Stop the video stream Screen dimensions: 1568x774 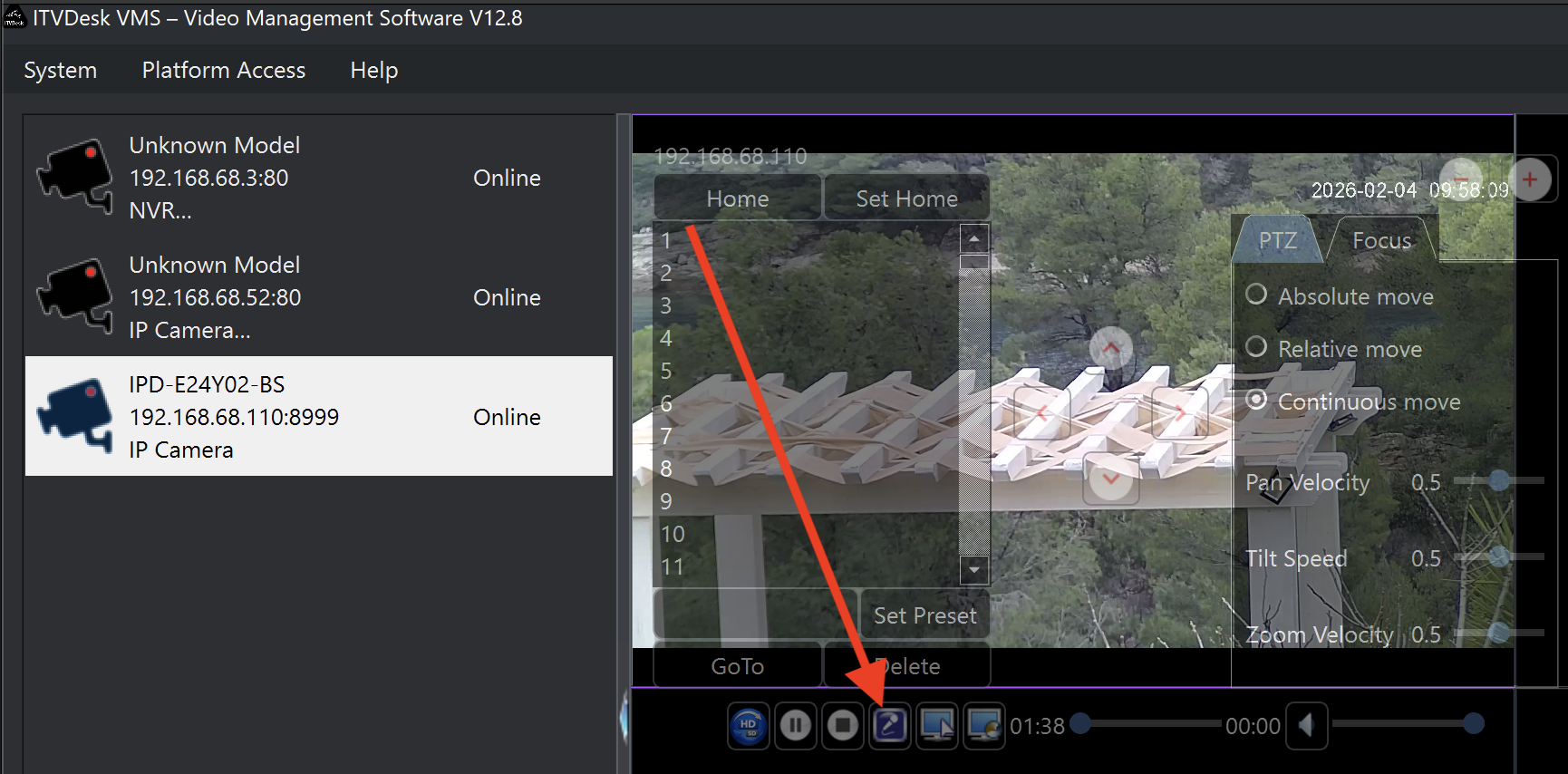tap(843, 726)
